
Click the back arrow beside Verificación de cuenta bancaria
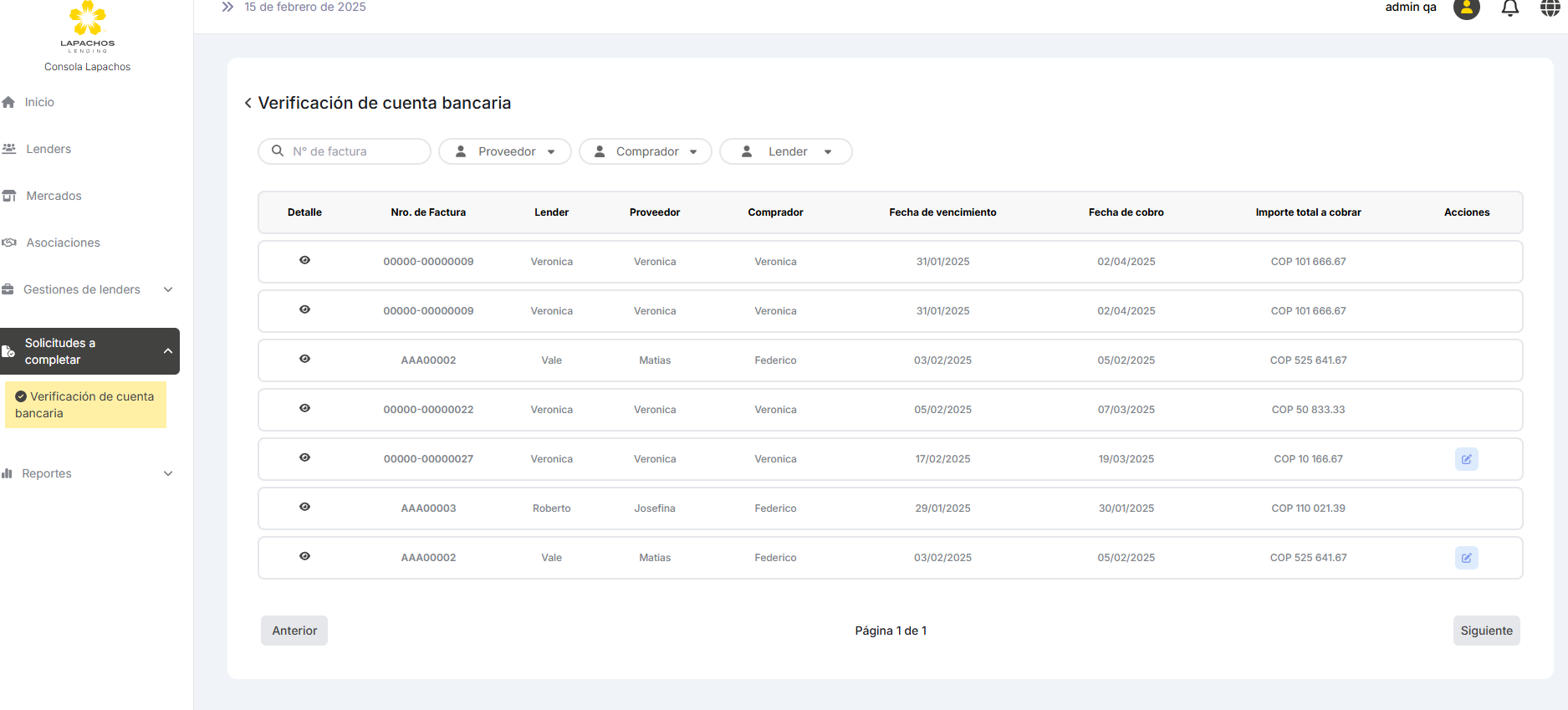pyautogui.click(x=248, y=103)
